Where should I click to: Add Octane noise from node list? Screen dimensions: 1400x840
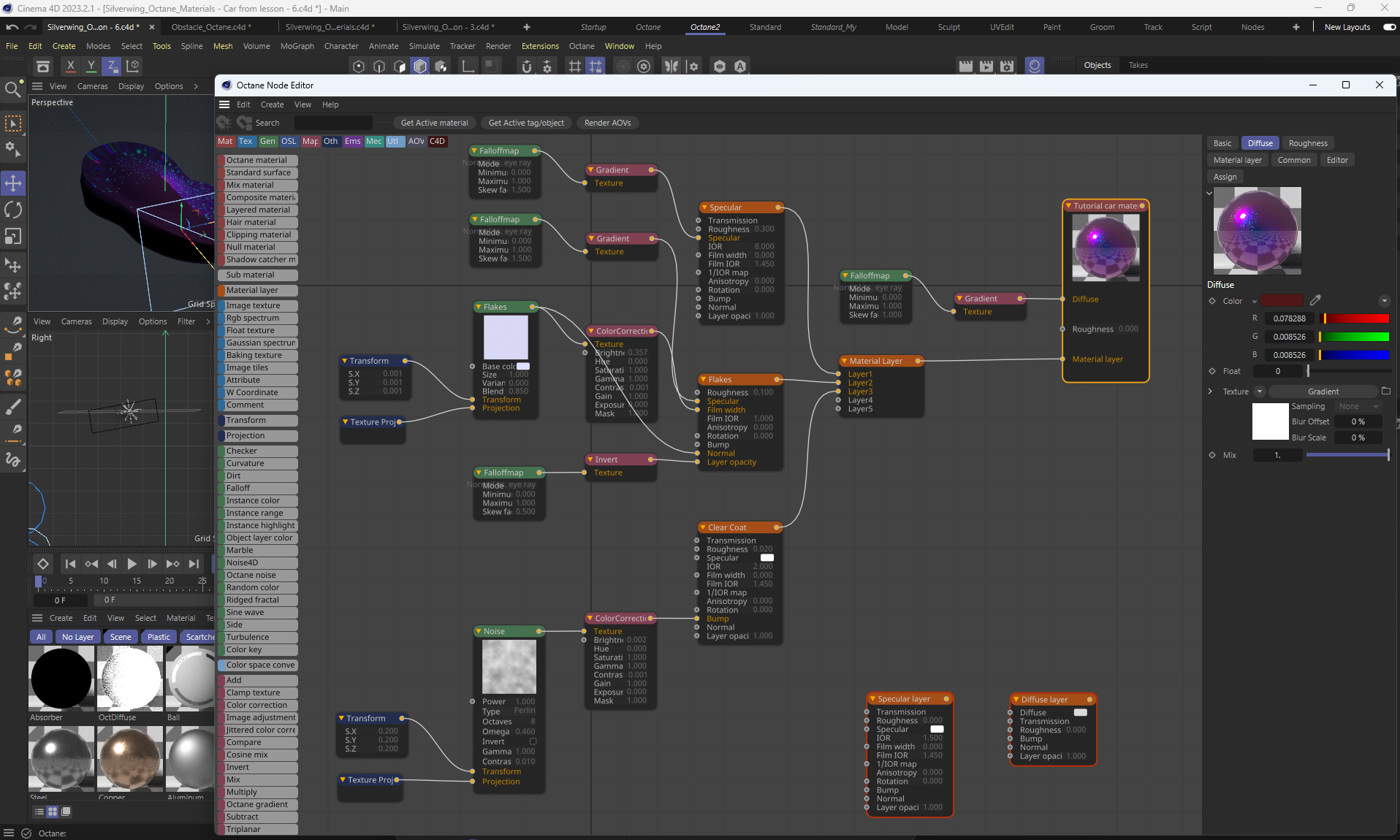[257, 575]
